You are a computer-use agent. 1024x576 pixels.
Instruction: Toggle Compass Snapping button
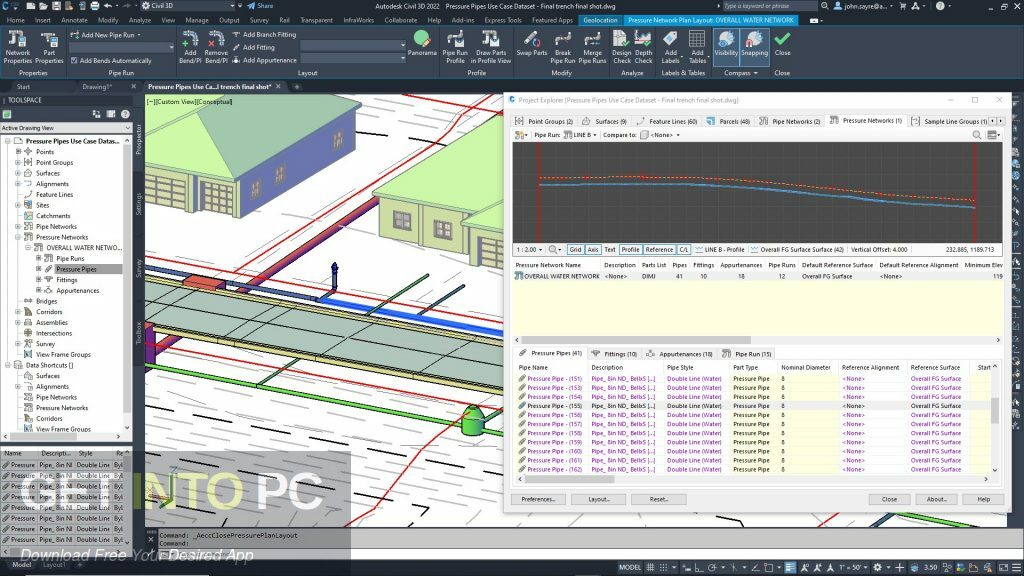[754, 46]
